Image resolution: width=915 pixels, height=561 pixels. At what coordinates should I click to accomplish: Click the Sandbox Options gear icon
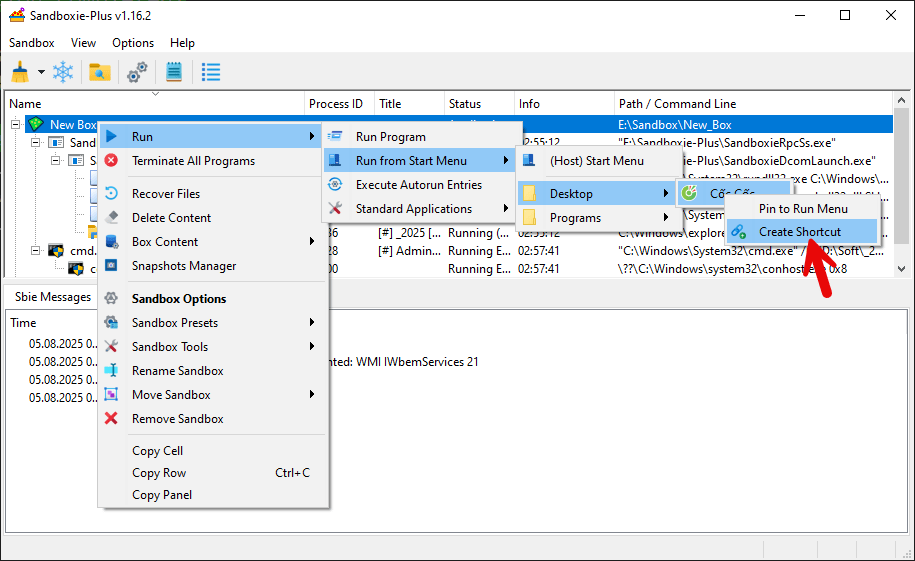(111, 298)
